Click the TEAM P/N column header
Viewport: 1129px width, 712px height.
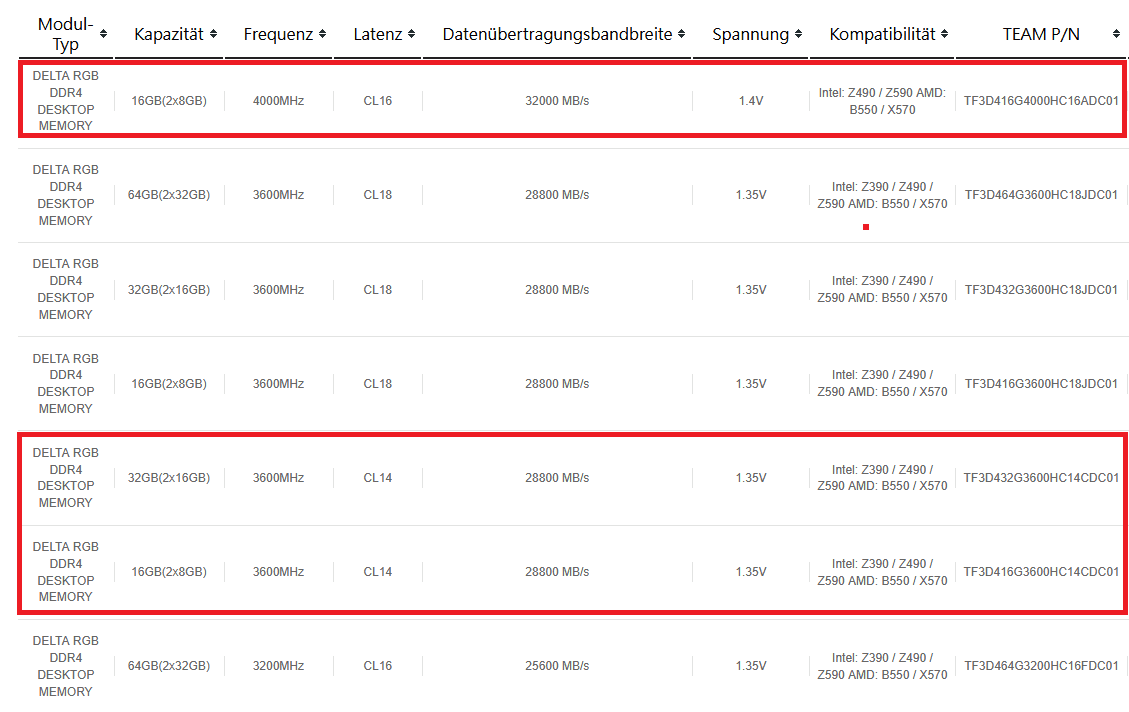[1041, 34]
